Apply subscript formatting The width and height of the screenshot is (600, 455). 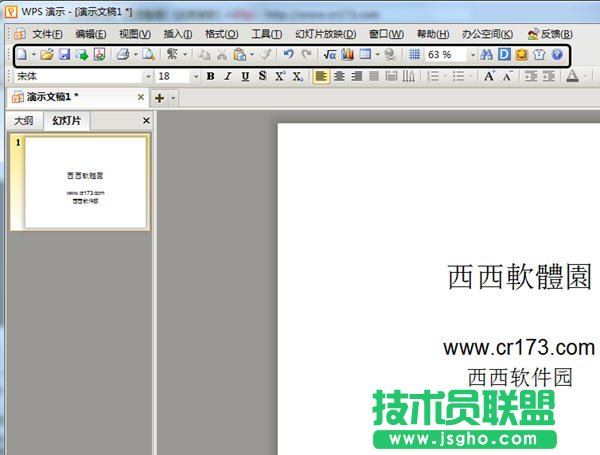(x=298, y=77)
